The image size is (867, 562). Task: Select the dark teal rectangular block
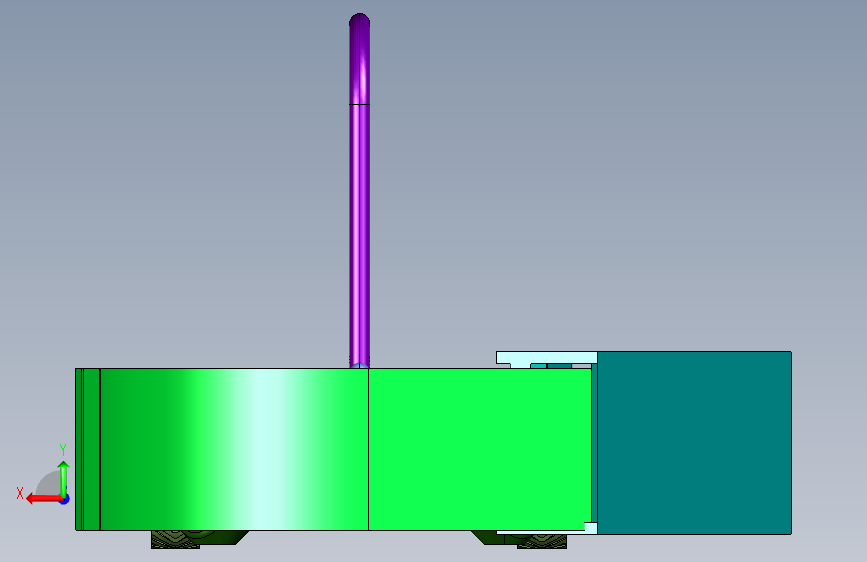pos(694,443)
